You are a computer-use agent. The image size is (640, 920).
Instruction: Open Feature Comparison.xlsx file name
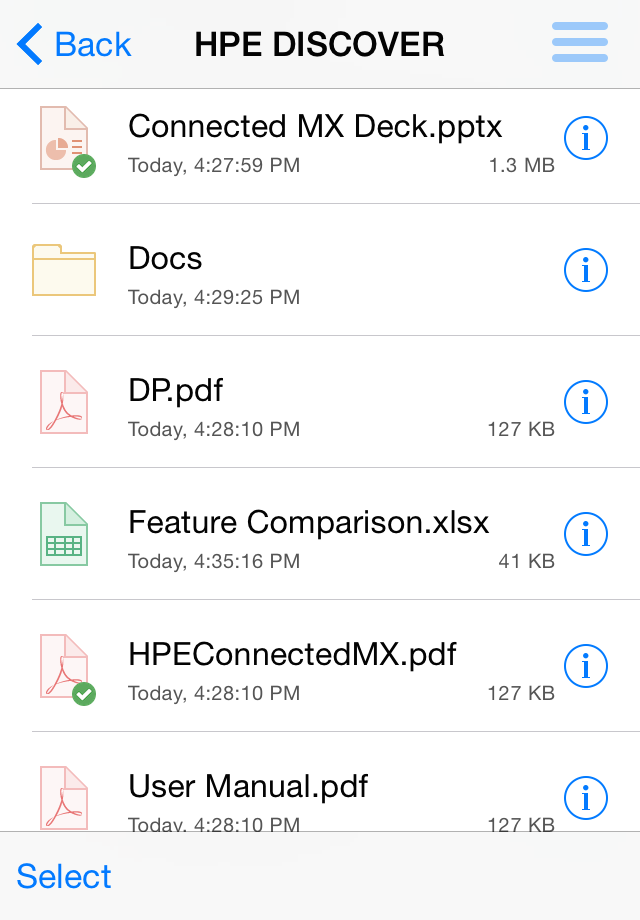[x=309, y=522]
